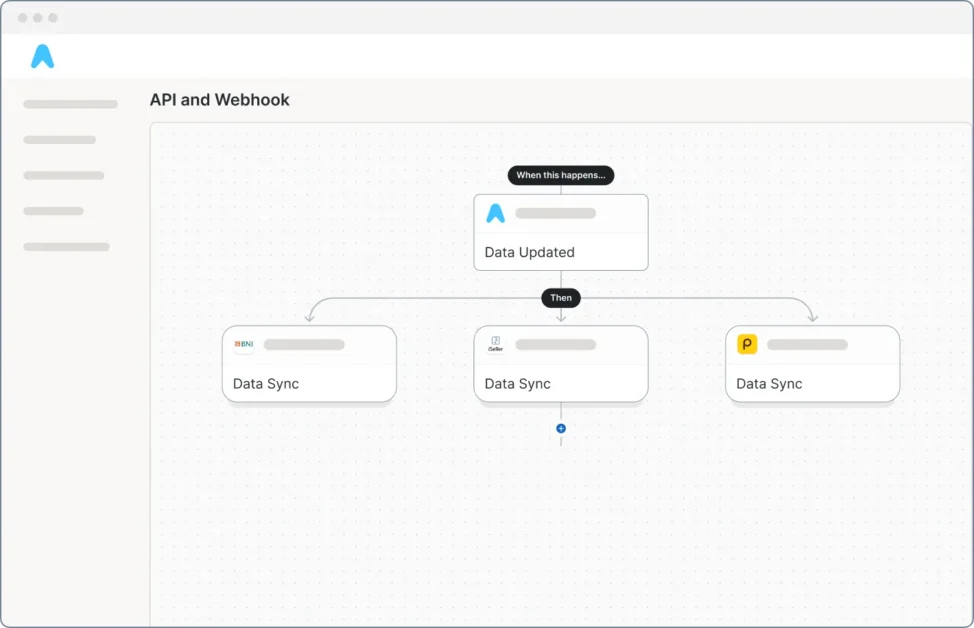The height and width of the screenshot is (628, 974).
Task: Select the iSeller logo icon
Action: point(495,345)
